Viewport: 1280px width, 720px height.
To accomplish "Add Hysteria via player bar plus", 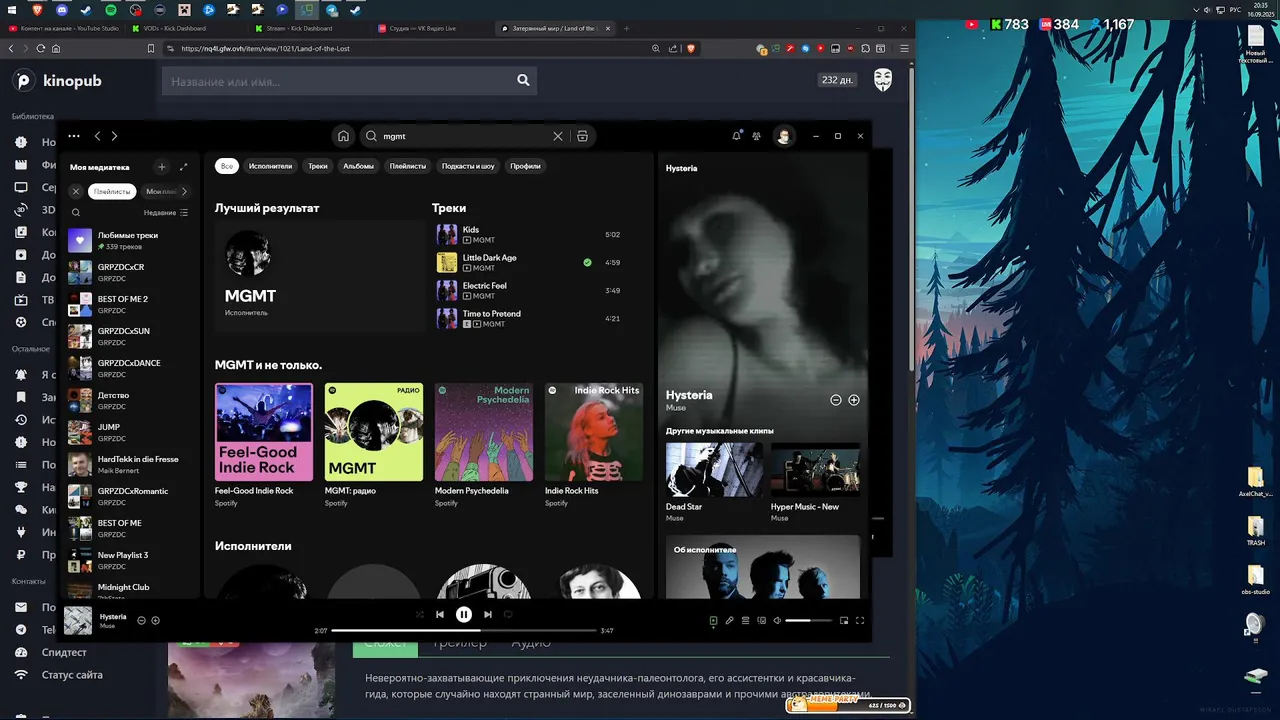I will click(x=155, y=621).
